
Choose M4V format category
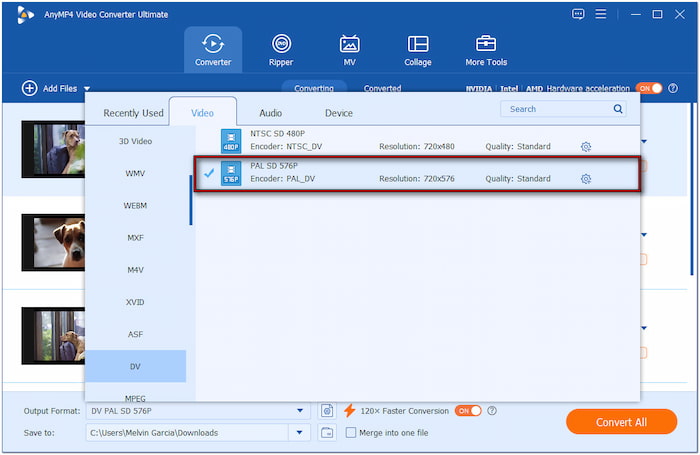[135, 270]
